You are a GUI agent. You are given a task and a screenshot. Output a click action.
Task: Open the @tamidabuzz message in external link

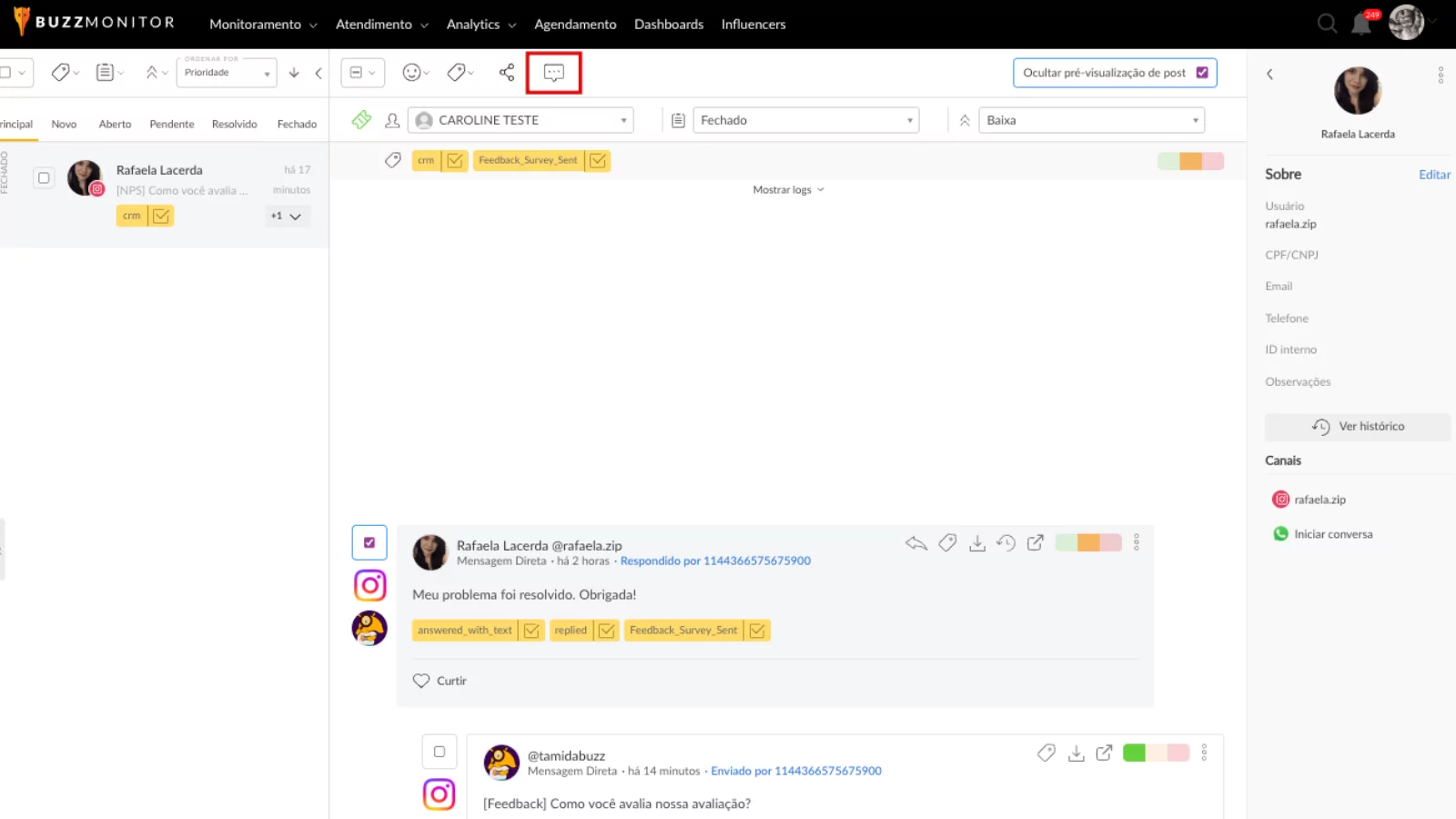(x=1104, y=753)
